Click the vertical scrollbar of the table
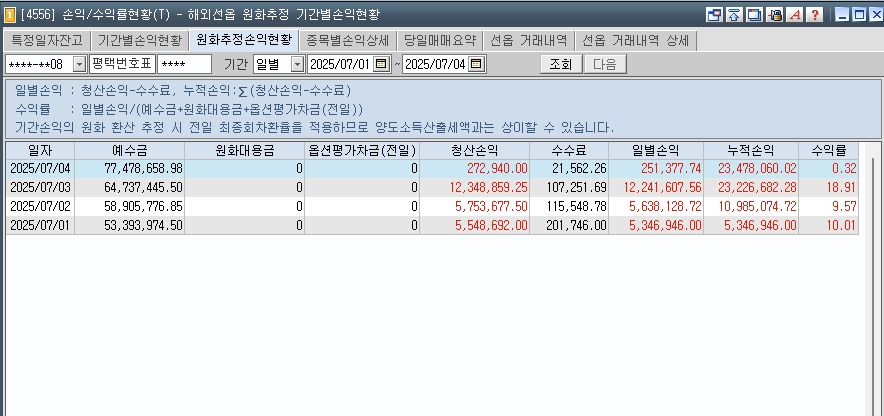 [x=873, y=279]
